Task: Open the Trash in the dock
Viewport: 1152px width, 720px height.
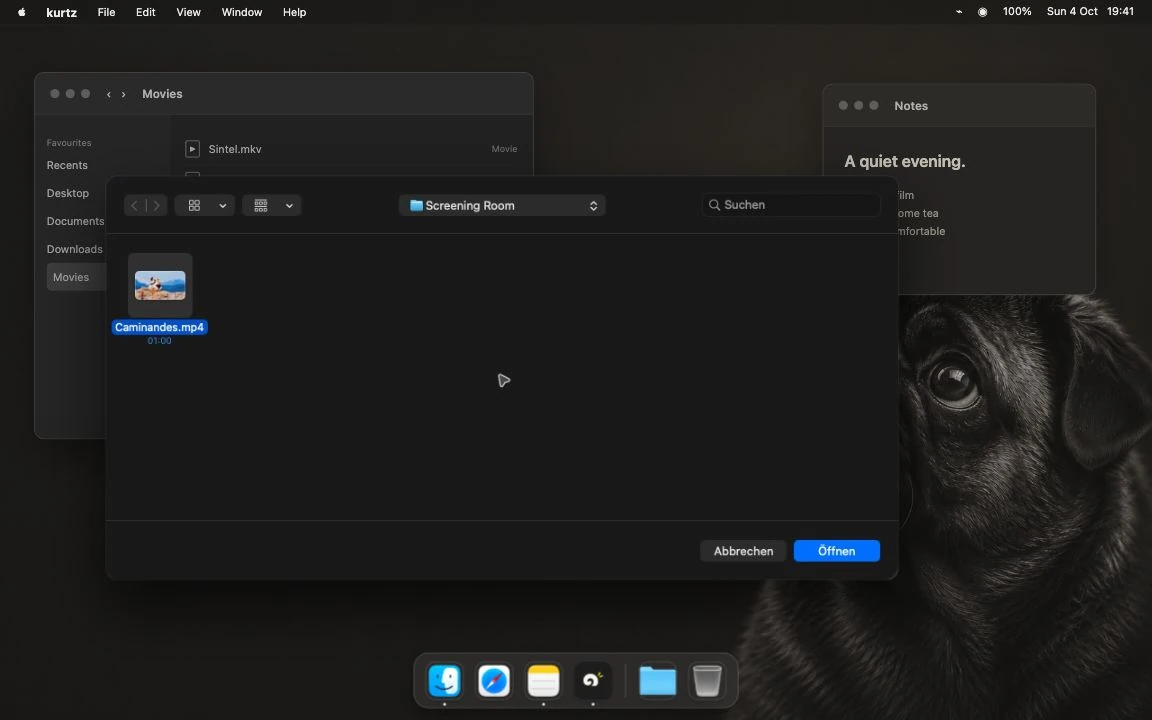Action: point(707,680)
